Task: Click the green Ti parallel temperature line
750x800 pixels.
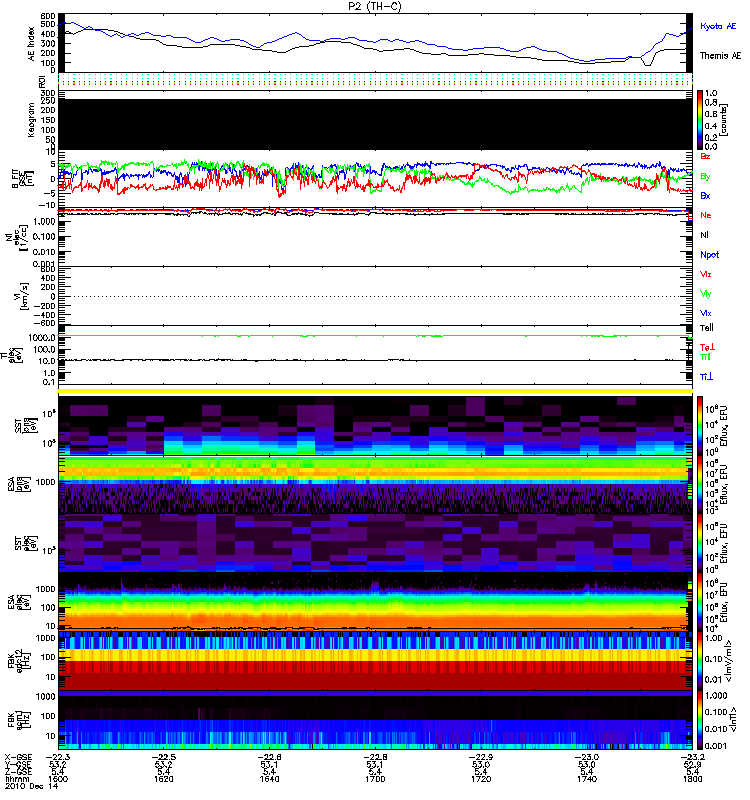Action: point(375,336)
